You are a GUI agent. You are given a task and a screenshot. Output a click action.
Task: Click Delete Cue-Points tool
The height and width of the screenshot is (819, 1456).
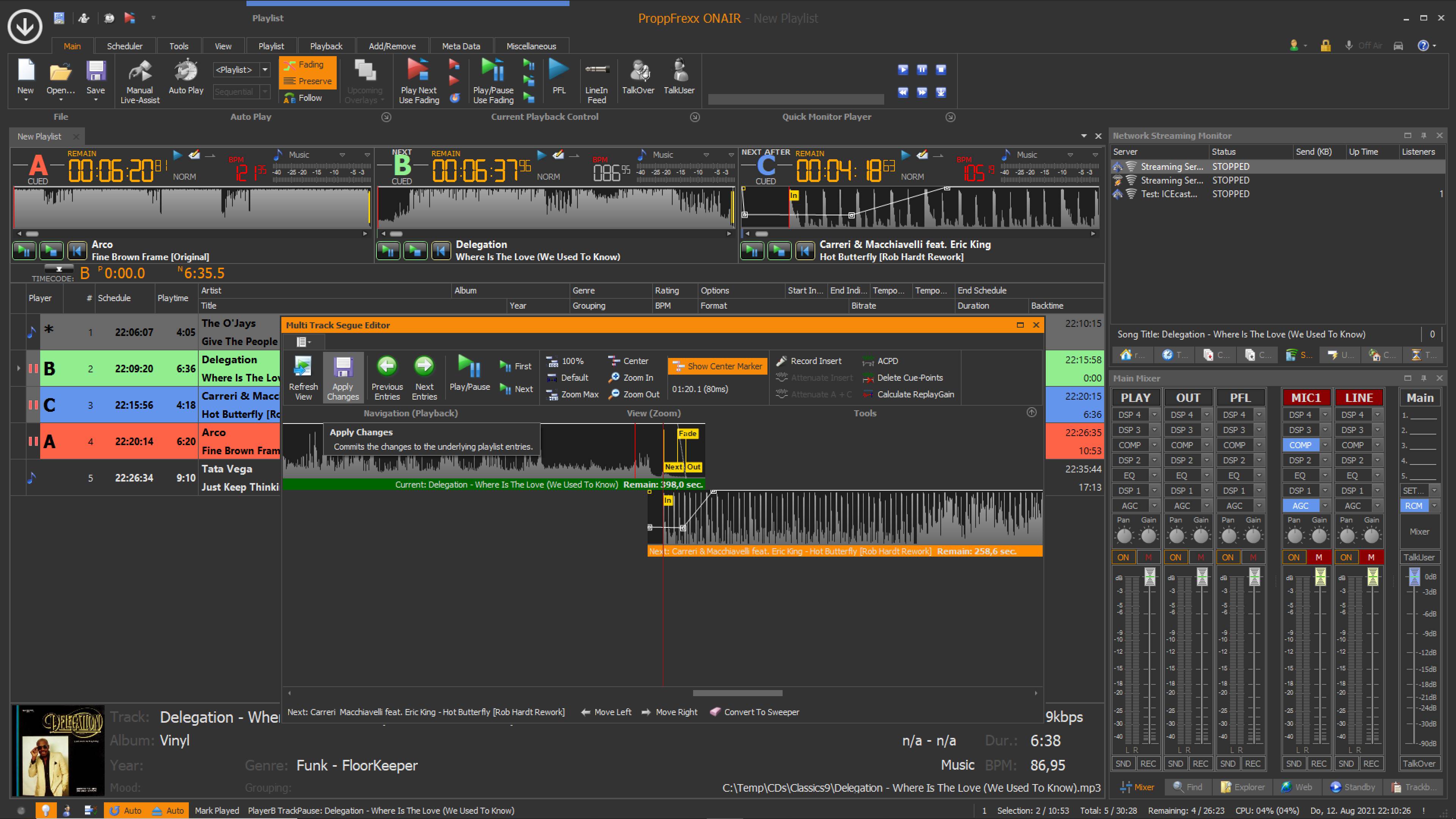[x=903, y=378]
